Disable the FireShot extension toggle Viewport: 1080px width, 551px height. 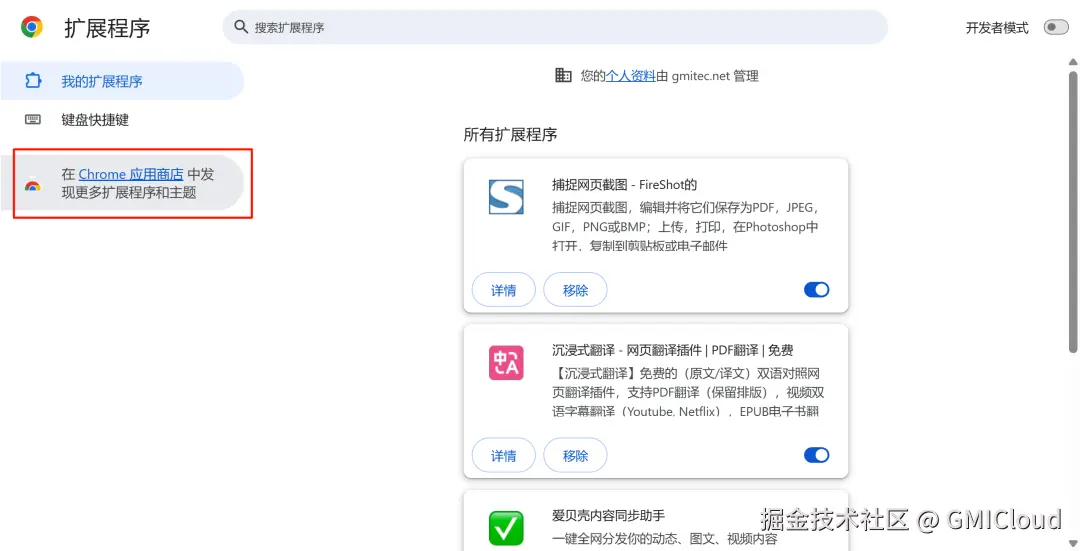(816, 290)
